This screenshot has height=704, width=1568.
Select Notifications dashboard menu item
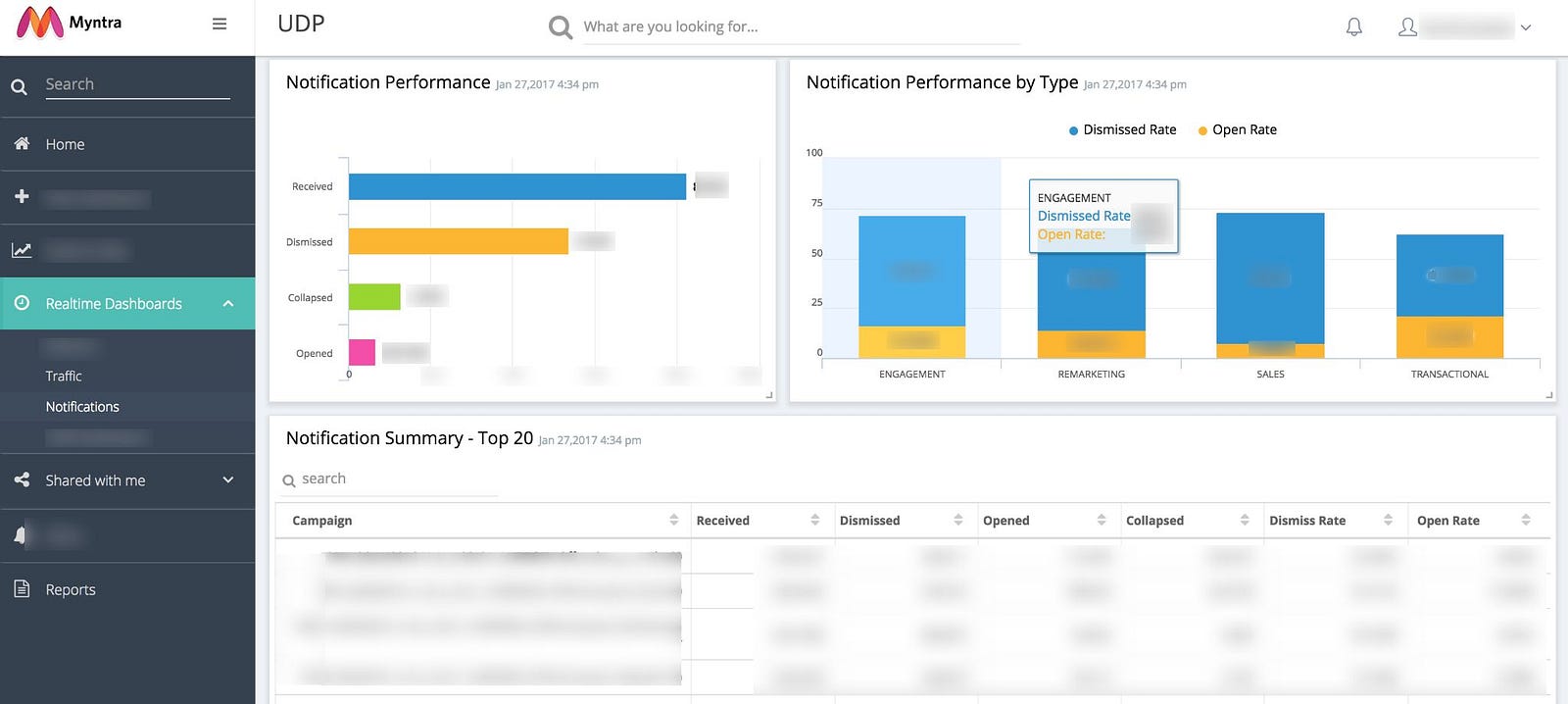pyautogui.click(x=82, y=407)
